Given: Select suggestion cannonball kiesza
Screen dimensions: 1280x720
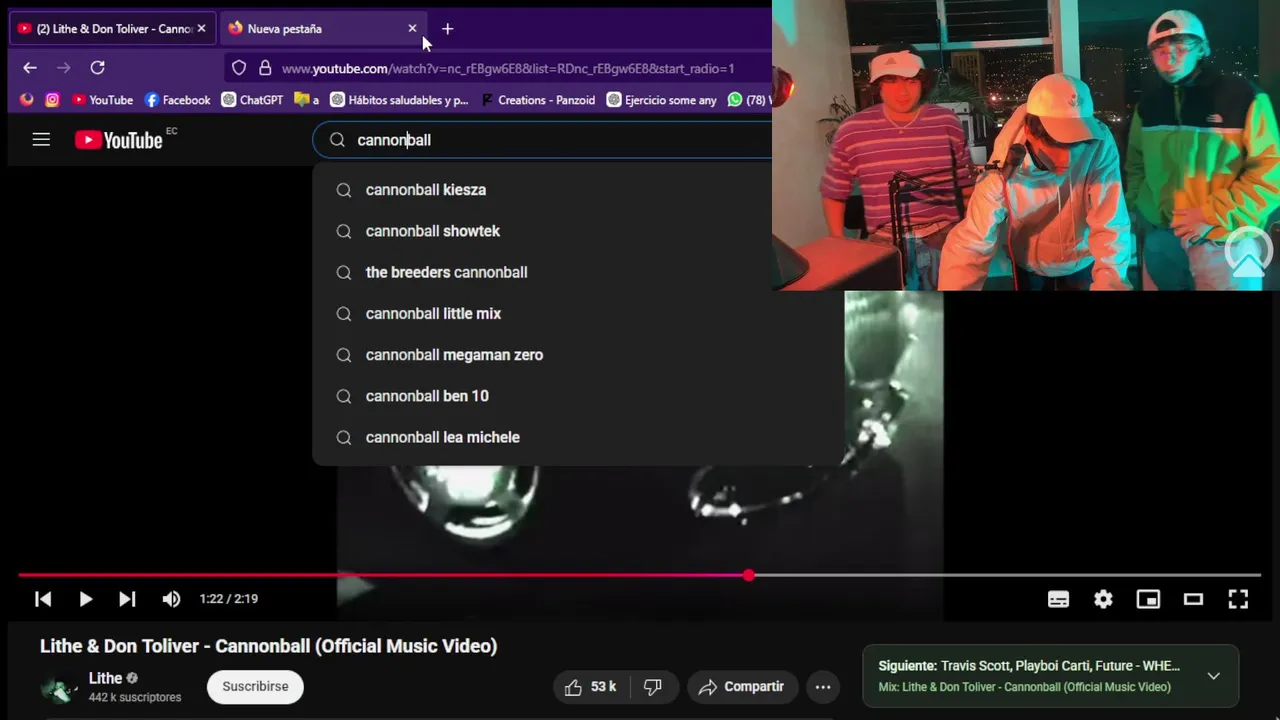Looking at the screenshot, I should [578, 190].
